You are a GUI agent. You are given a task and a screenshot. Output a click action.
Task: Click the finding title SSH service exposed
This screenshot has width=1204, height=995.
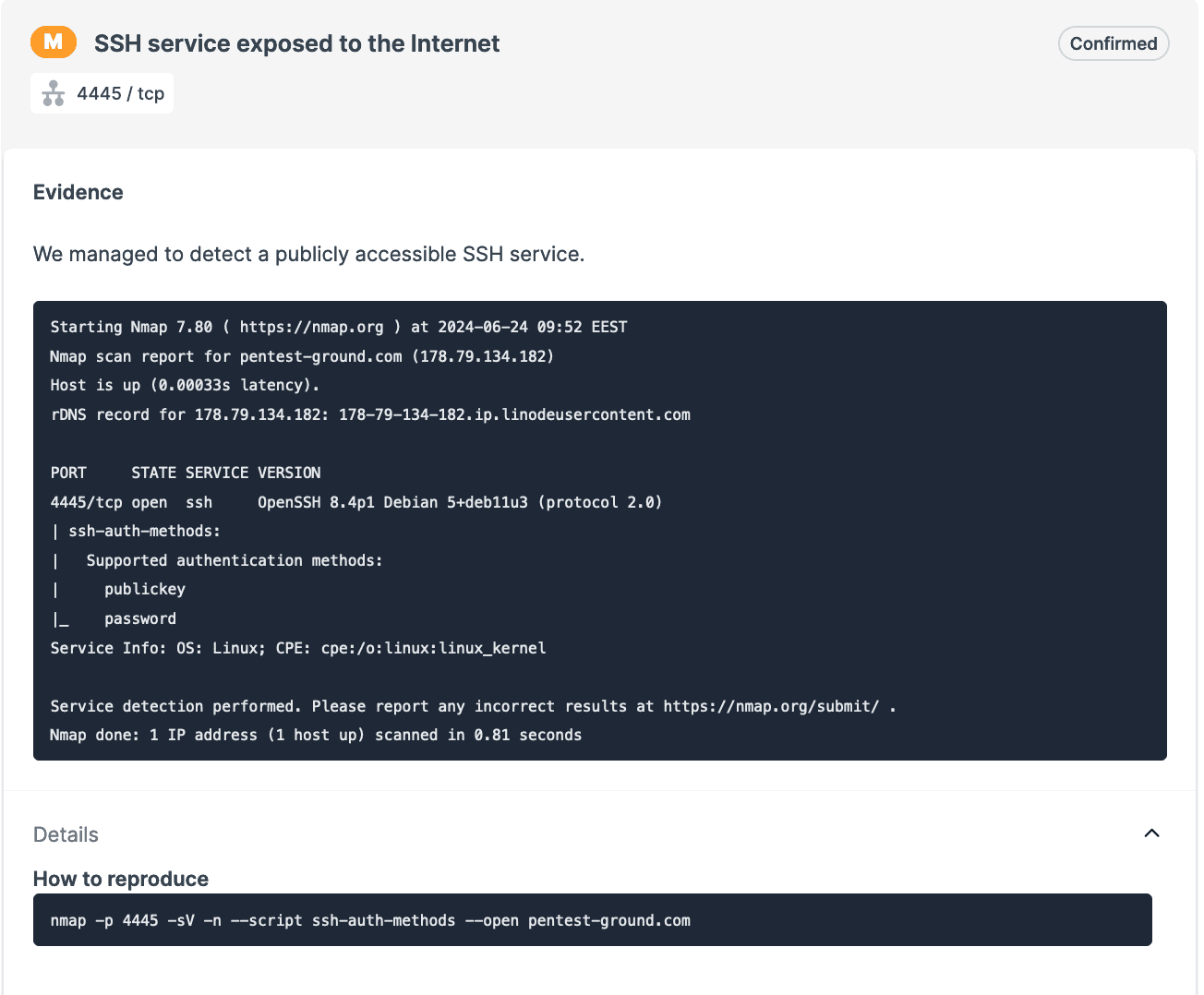pos(296,43)
